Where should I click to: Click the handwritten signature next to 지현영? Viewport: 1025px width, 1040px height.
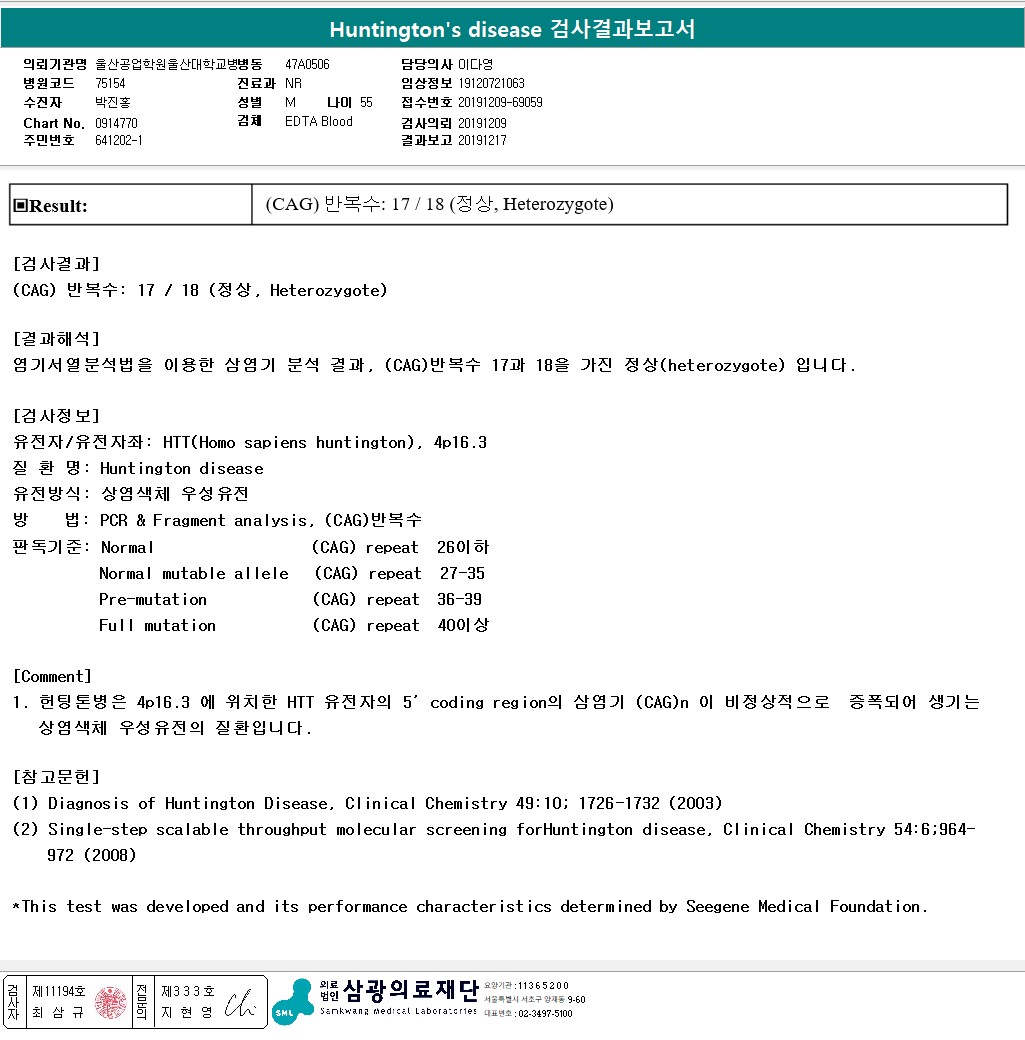tap(239, 1003)
